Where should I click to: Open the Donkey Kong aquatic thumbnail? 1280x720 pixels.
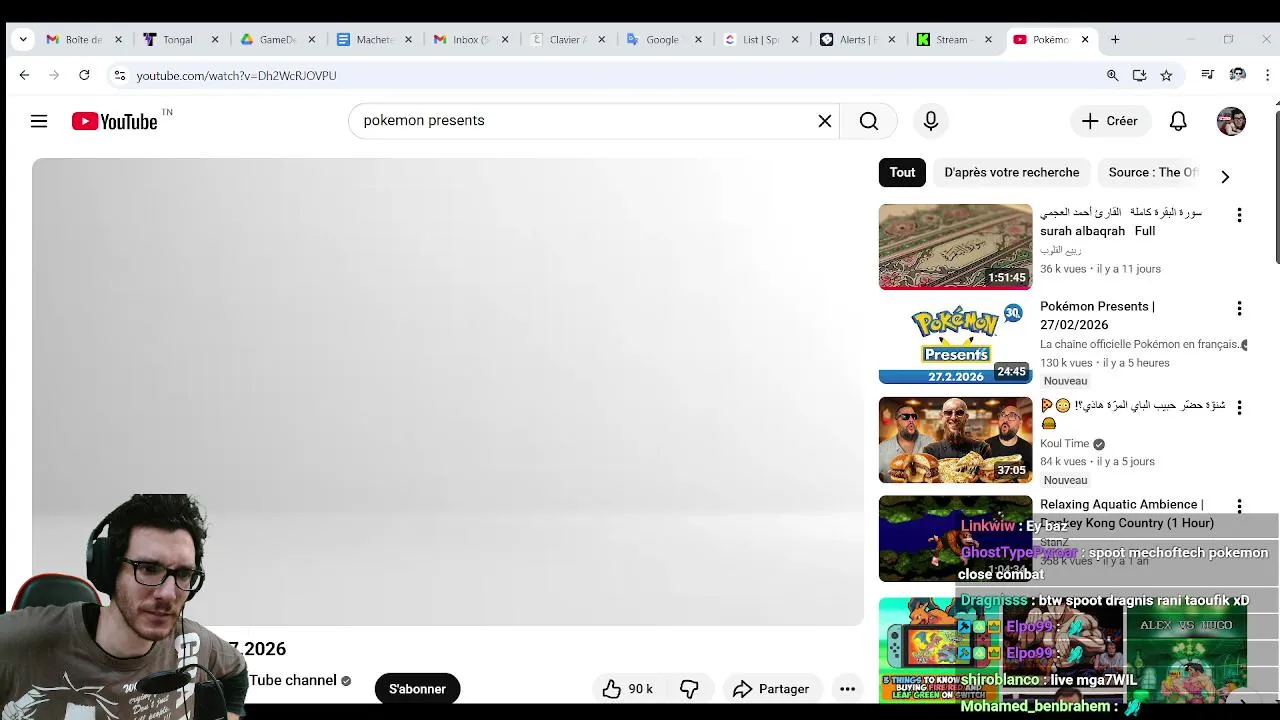pos(955,539)
